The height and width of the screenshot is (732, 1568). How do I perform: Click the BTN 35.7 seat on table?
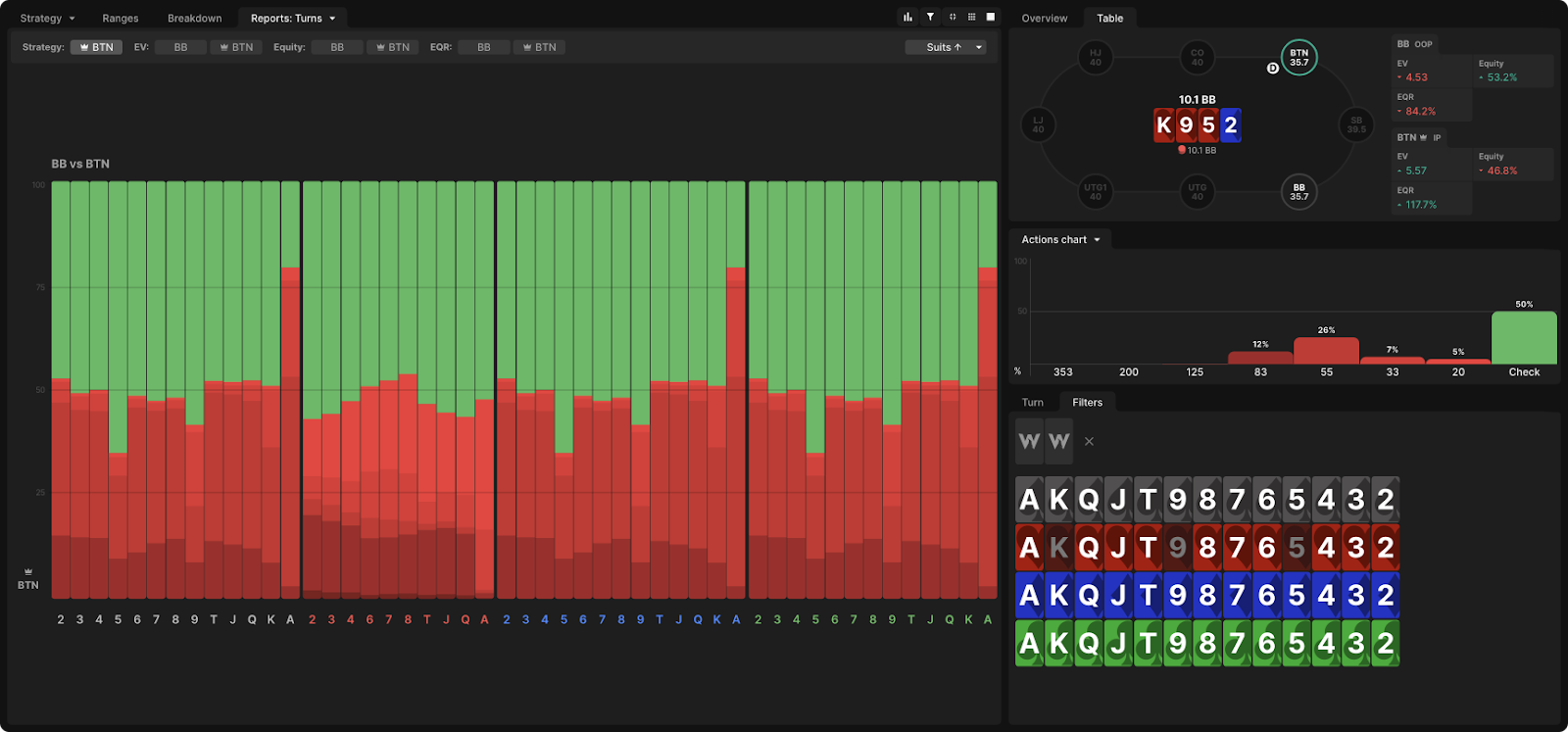(x=1298, y=58)
